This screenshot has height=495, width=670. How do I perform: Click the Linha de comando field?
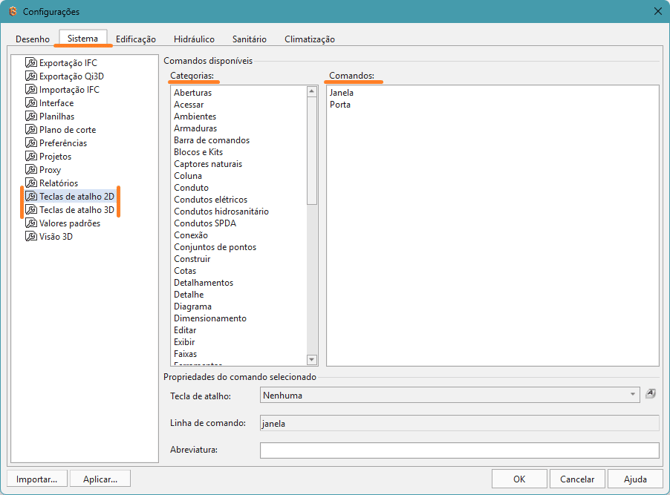click(459, 423)
